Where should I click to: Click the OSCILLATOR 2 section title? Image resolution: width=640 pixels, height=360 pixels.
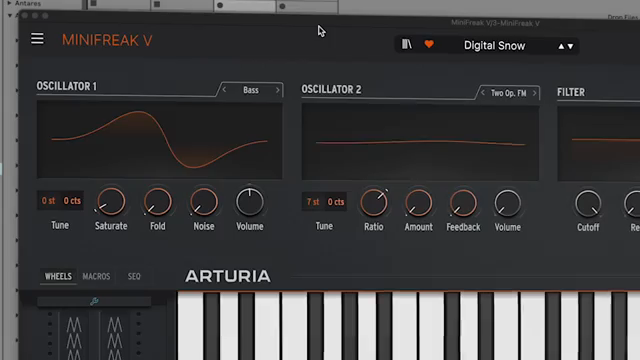[x=331, y=89]
